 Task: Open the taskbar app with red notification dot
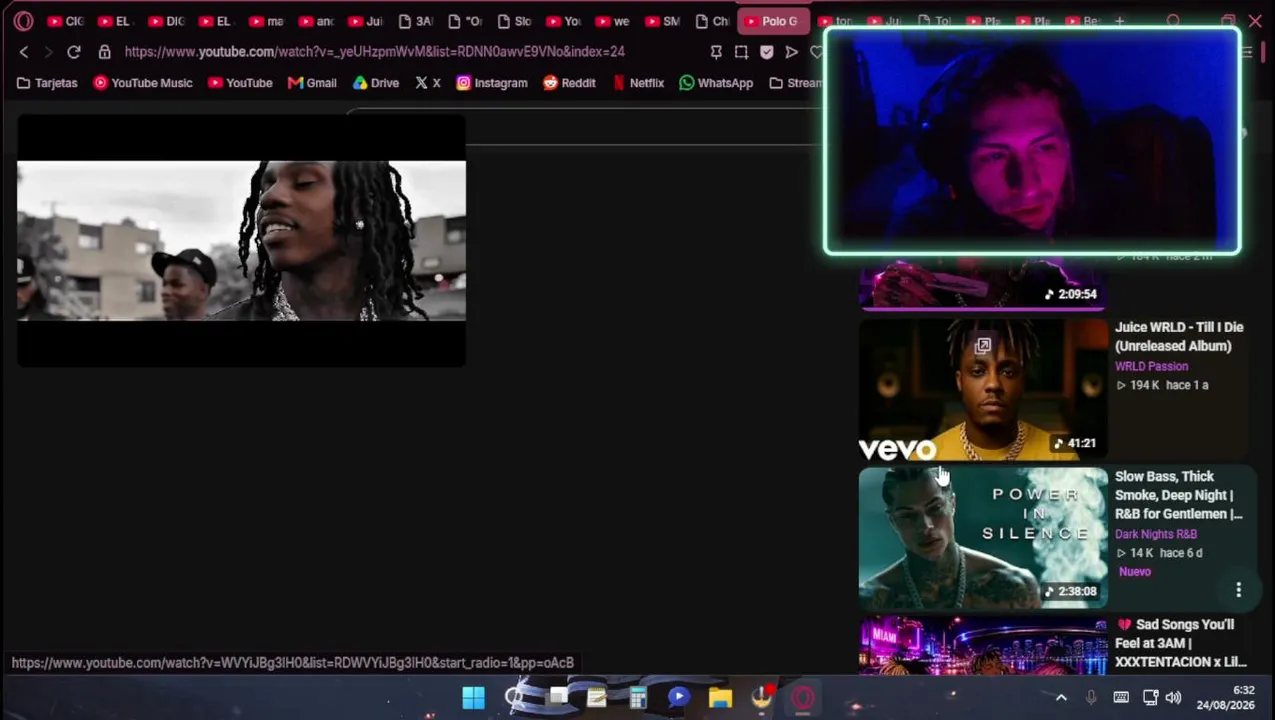762,697
